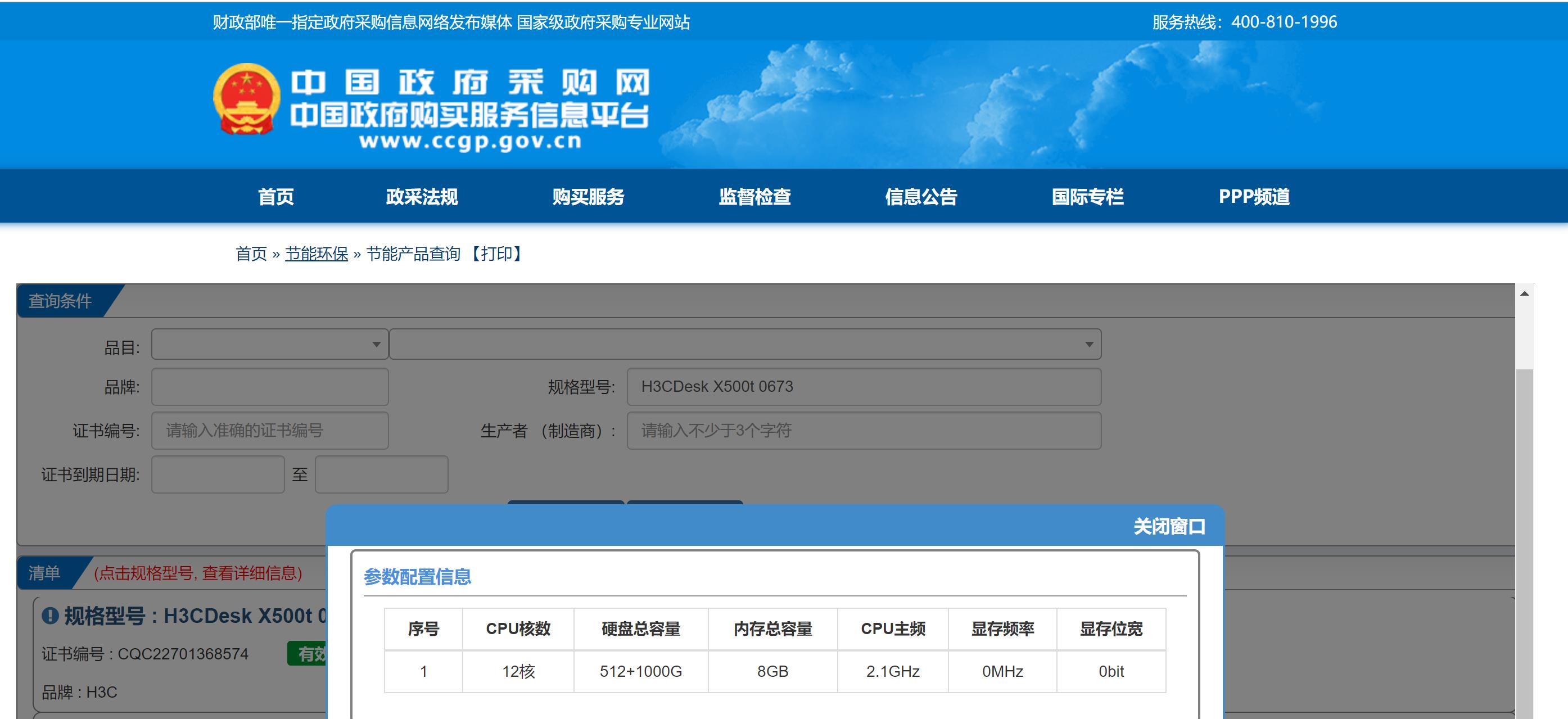Open 国际专栏 navigation item

1088,197
